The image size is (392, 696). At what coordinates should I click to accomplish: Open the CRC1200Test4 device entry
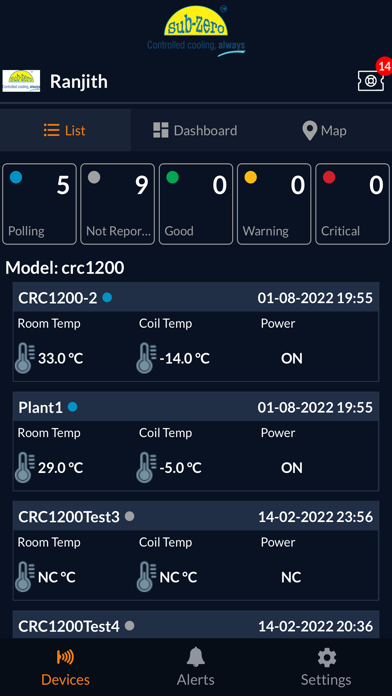(x=196, y=625)
